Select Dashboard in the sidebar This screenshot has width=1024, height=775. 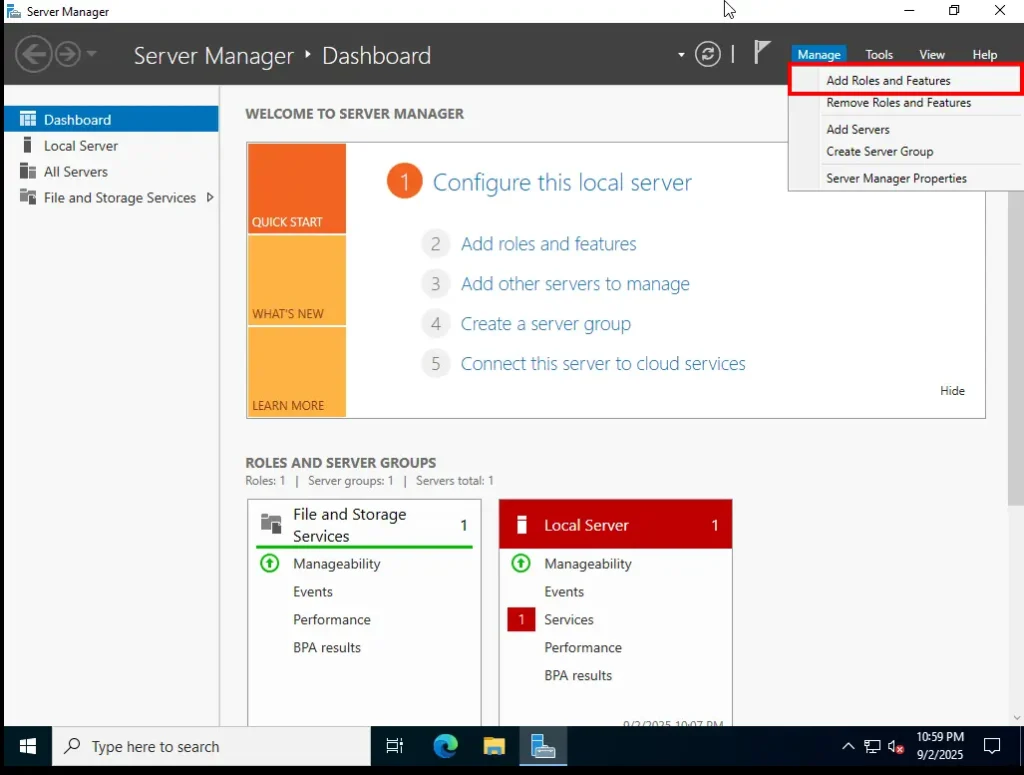click(x=111, y=119)
